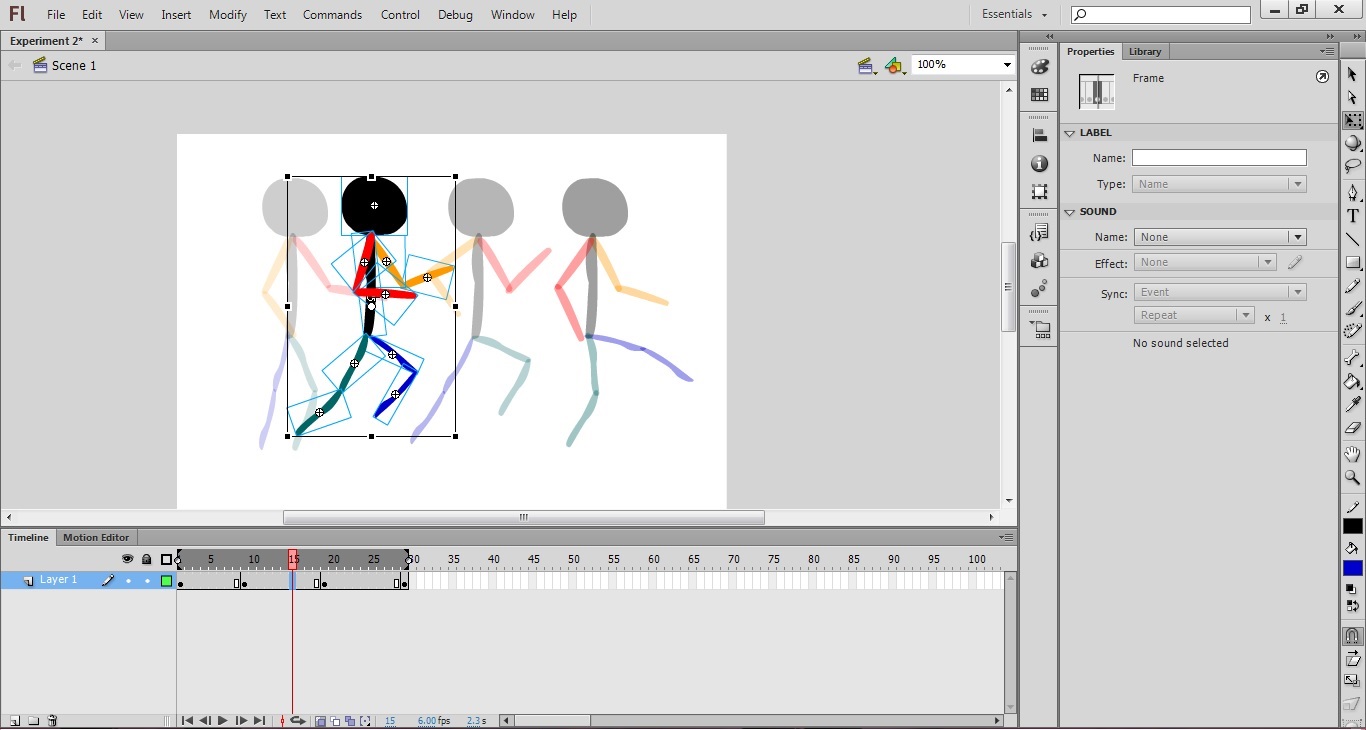1366x730 pixels.
Task: Go to first frame button
Action: click(x=187, y=721)
